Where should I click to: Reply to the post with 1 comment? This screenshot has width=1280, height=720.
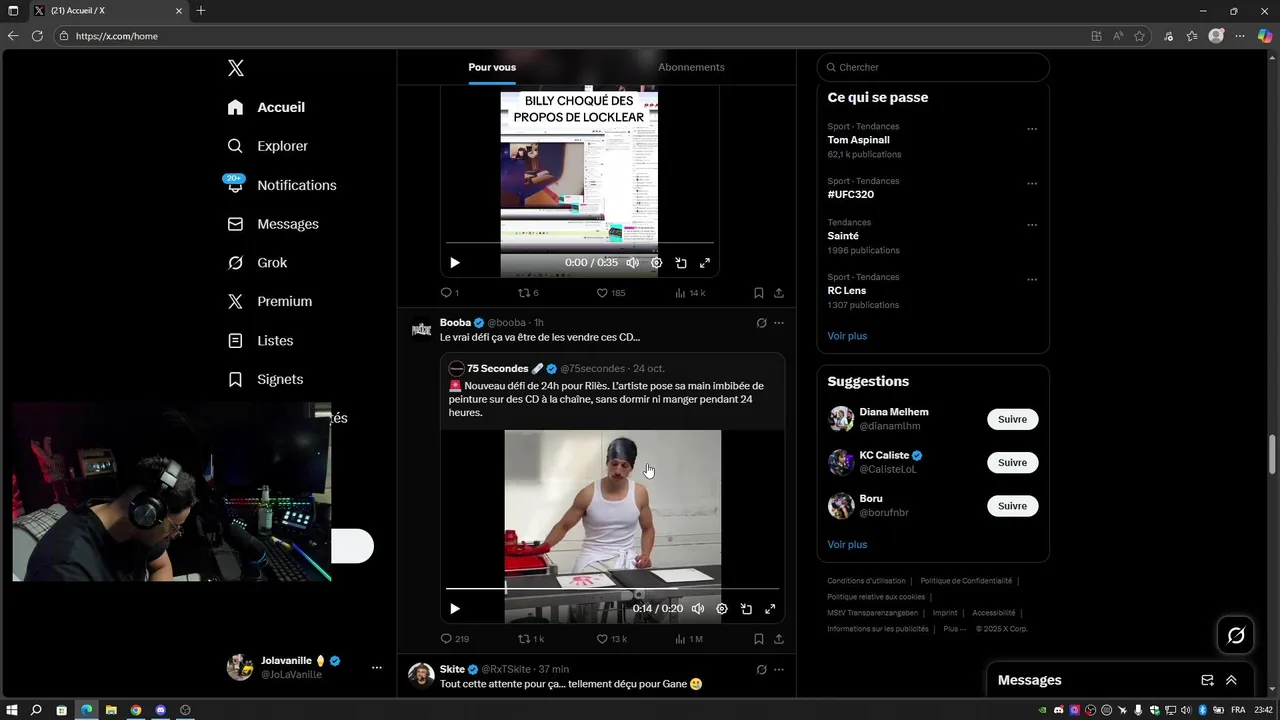(x=449, y=293)
